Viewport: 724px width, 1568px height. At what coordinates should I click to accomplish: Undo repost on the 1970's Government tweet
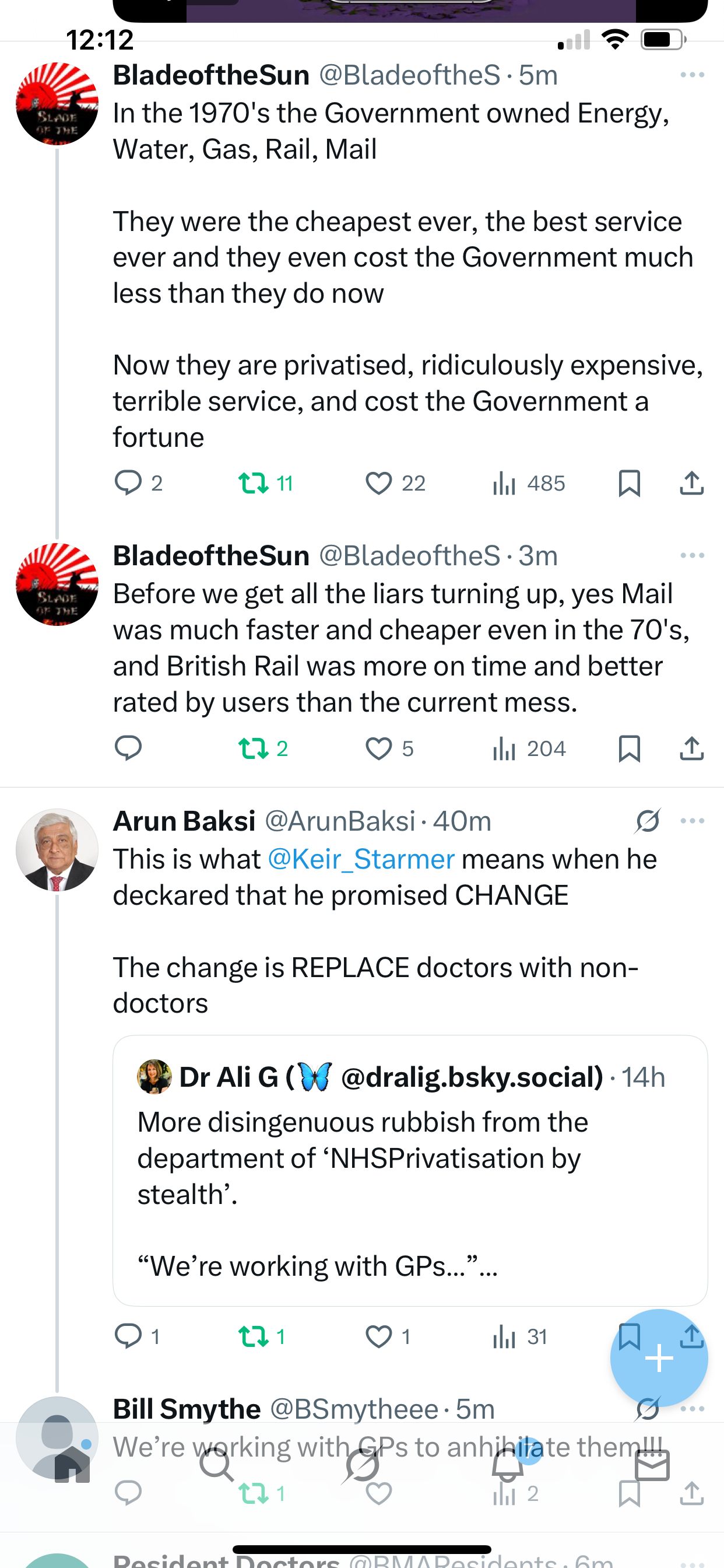coord(253,484)
